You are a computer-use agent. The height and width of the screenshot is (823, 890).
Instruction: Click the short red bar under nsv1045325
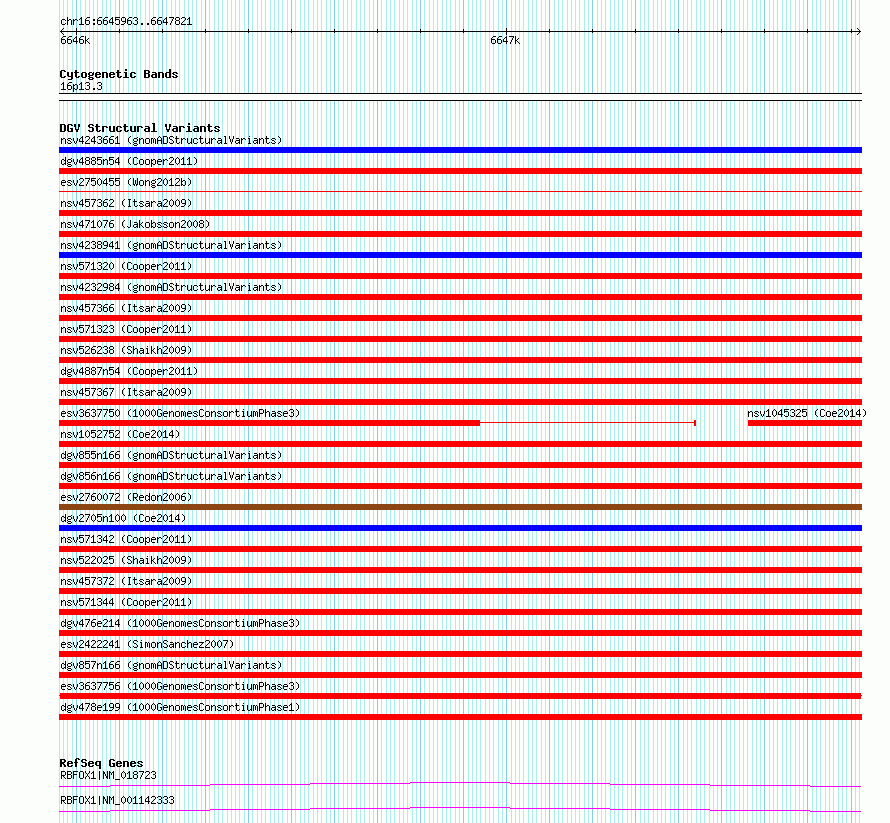[x=805, y=423]
